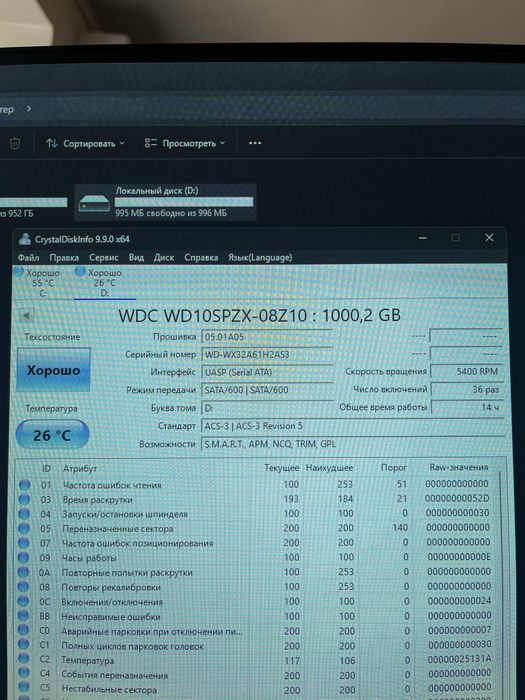Open the Сортировать dropdown in Explorer

(x=86, y=144)
